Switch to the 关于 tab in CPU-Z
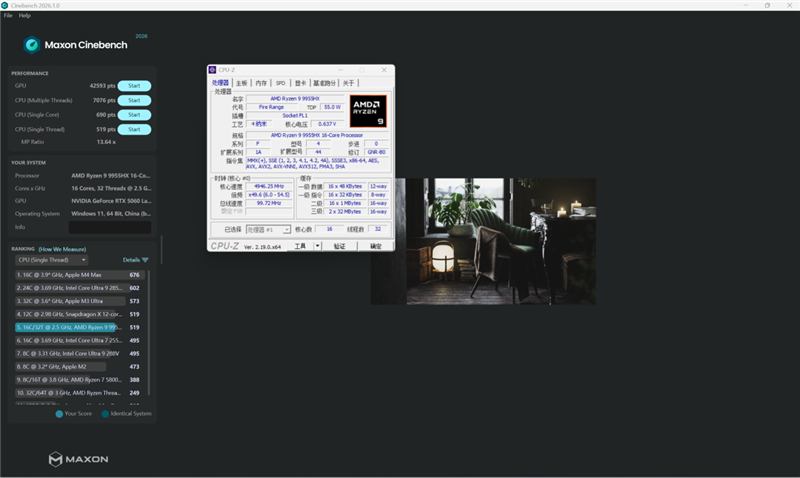This screenshot has width=800, height=478. click(348, 83)
